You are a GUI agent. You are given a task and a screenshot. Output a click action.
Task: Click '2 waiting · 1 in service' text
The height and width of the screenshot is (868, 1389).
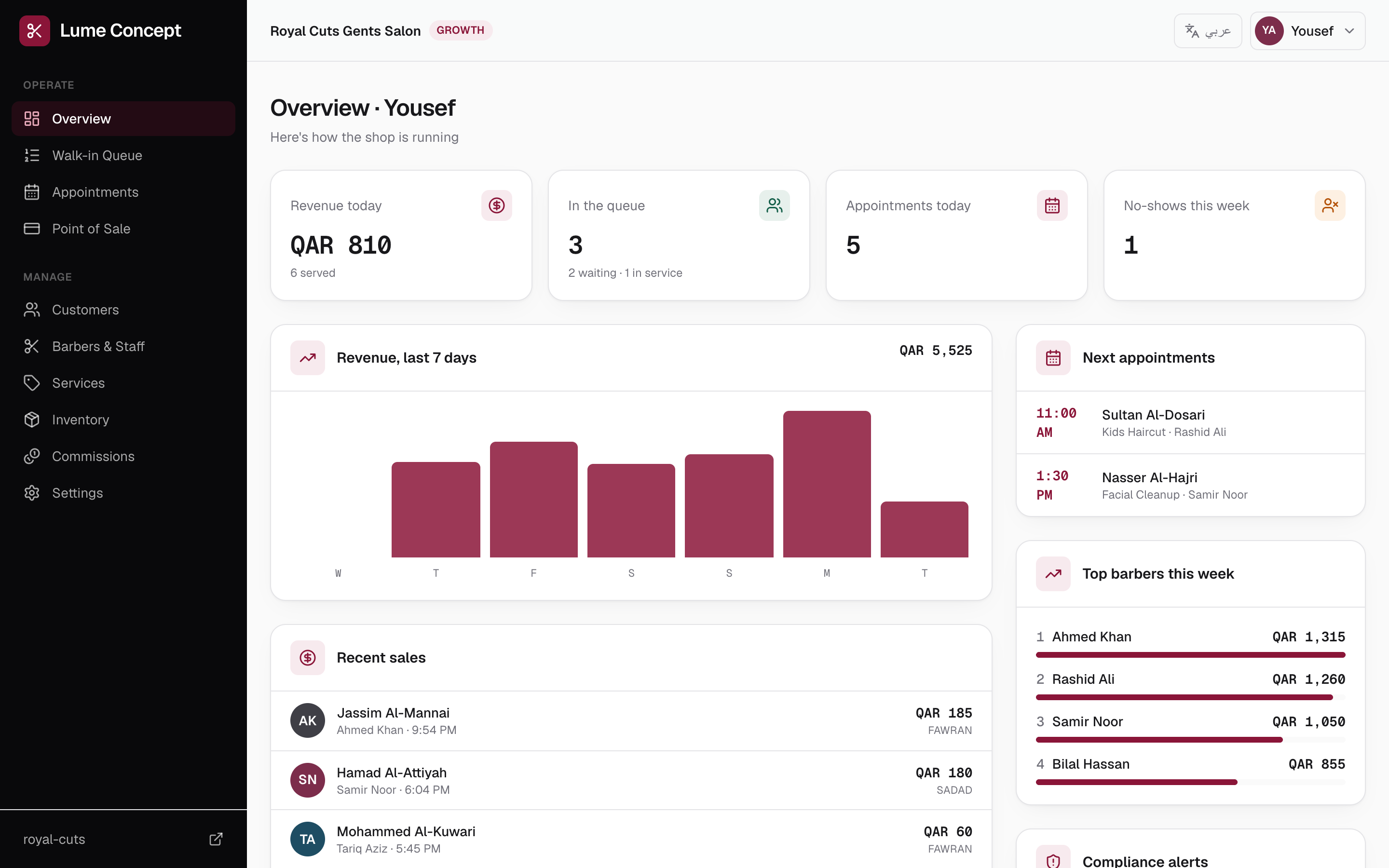pyautogui.click(x=625, y=273)
